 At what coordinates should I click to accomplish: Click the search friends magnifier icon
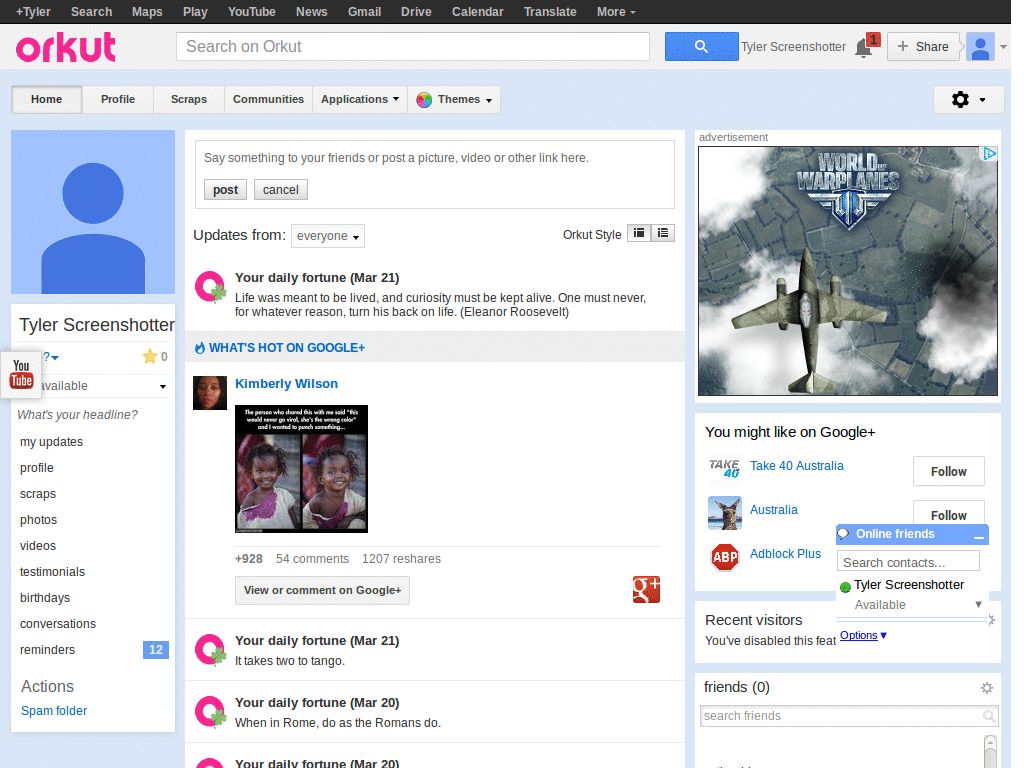(989, 716)
